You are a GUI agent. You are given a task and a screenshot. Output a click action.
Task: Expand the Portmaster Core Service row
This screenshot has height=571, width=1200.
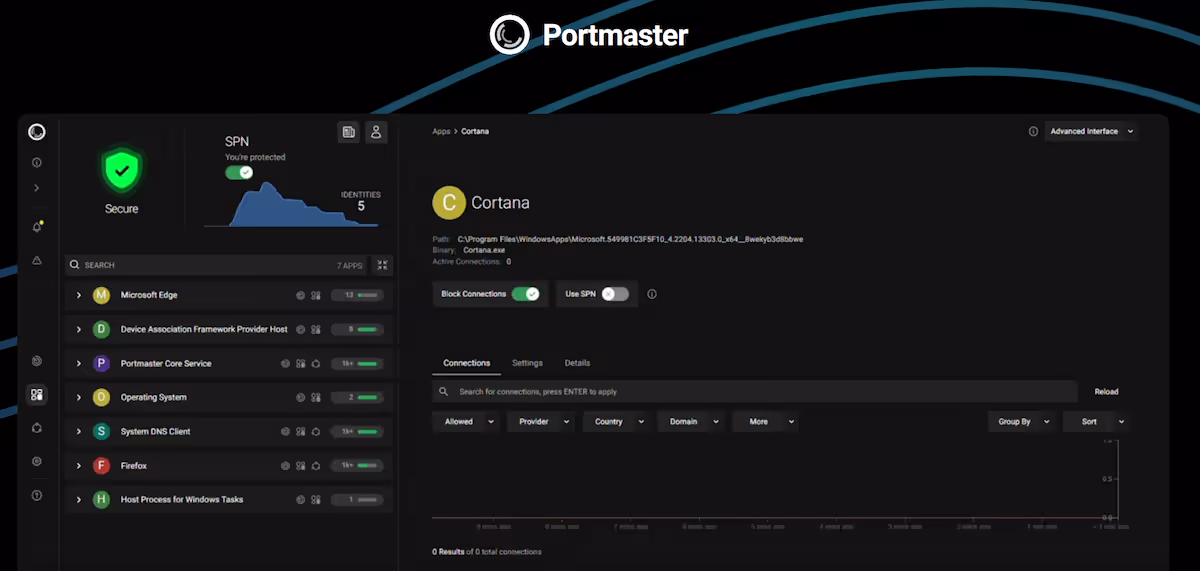pos(79,364)
